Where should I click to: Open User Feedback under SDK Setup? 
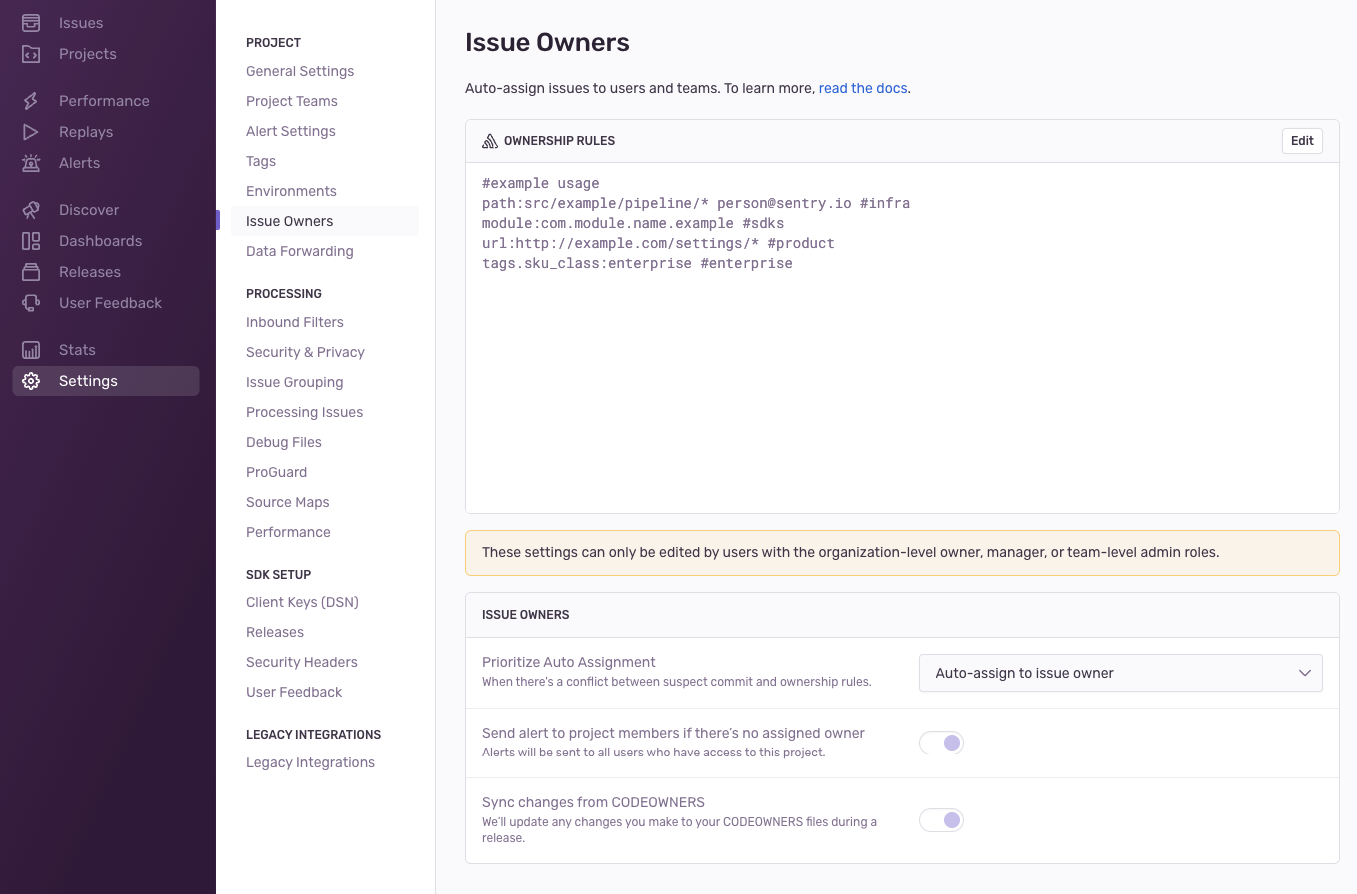(x=294, y=692)
